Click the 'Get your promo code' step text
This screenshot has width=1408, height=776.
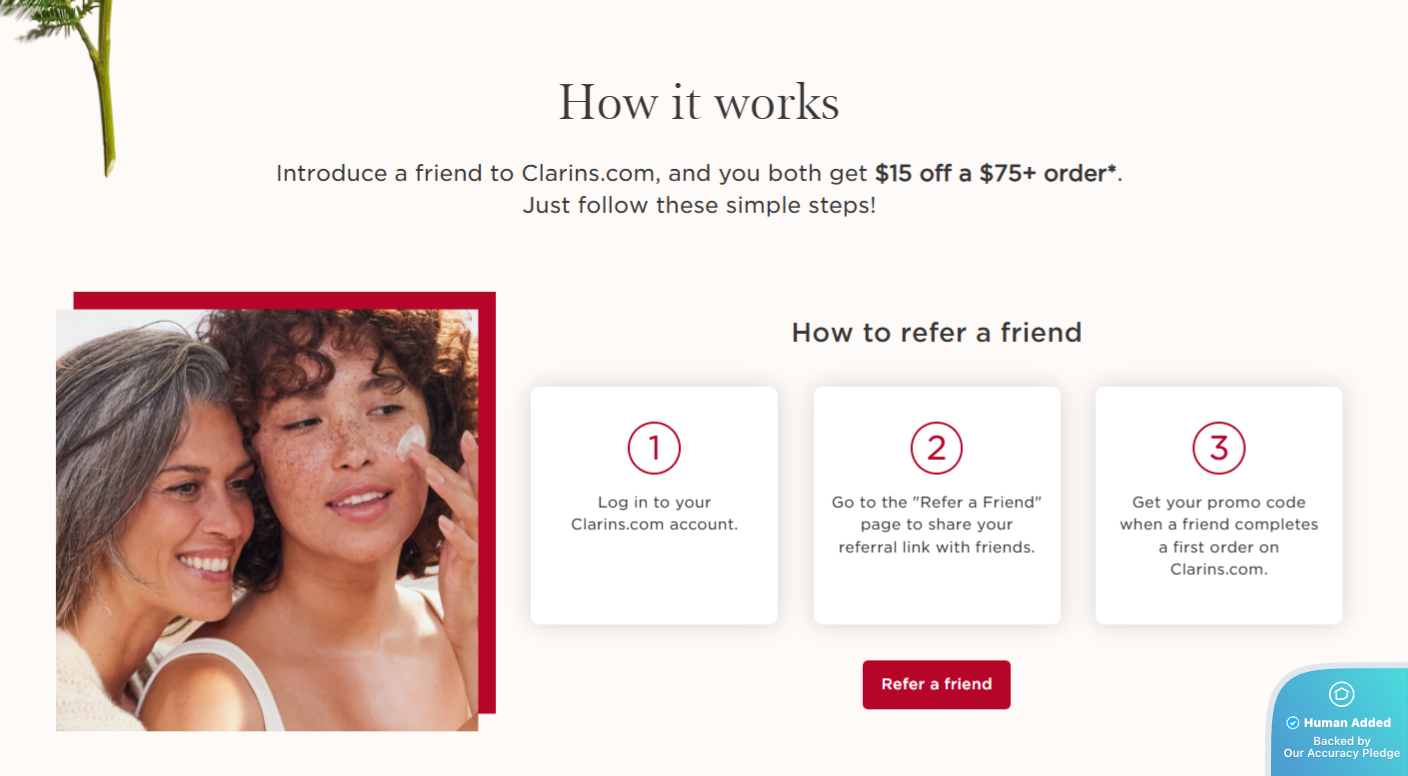[1218, 535]
